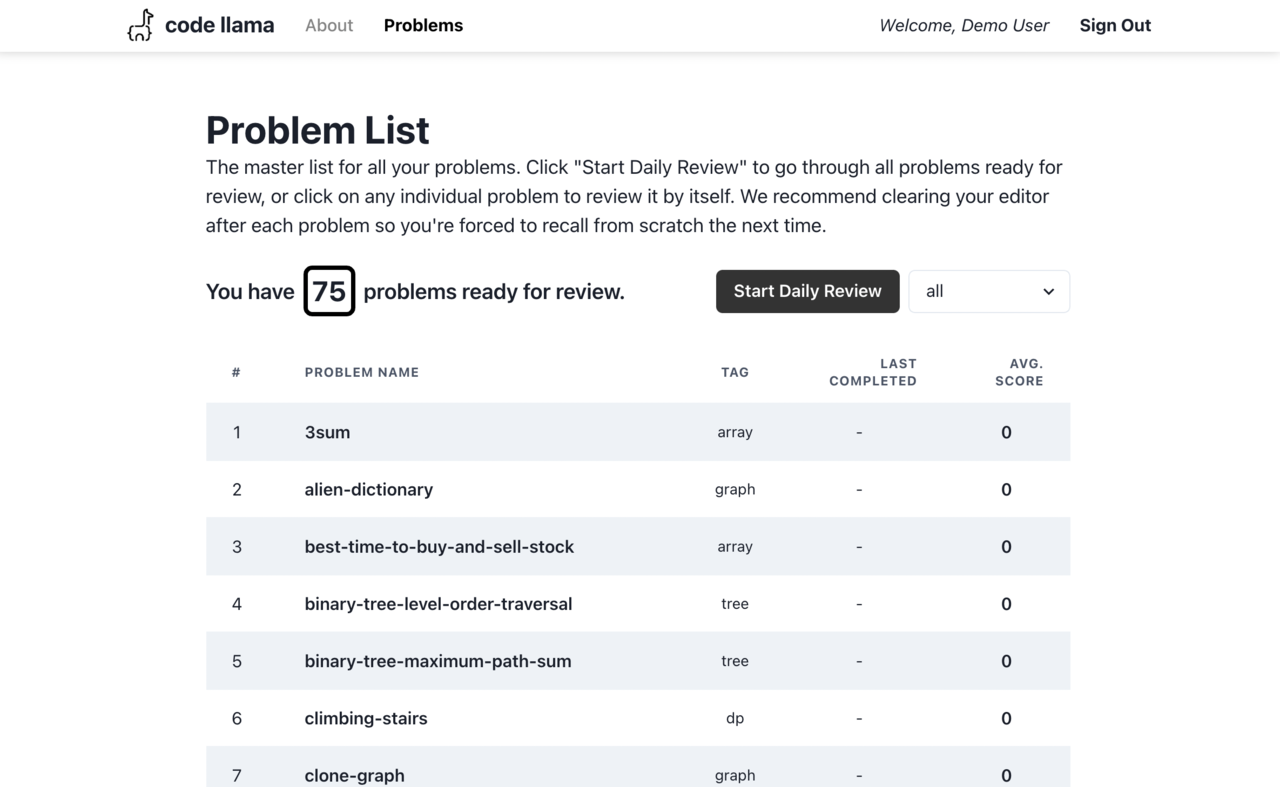This screenshot has height=787, width=1280.
Task: Click the chevron on the filter selector
Action: pos(1048,291)
